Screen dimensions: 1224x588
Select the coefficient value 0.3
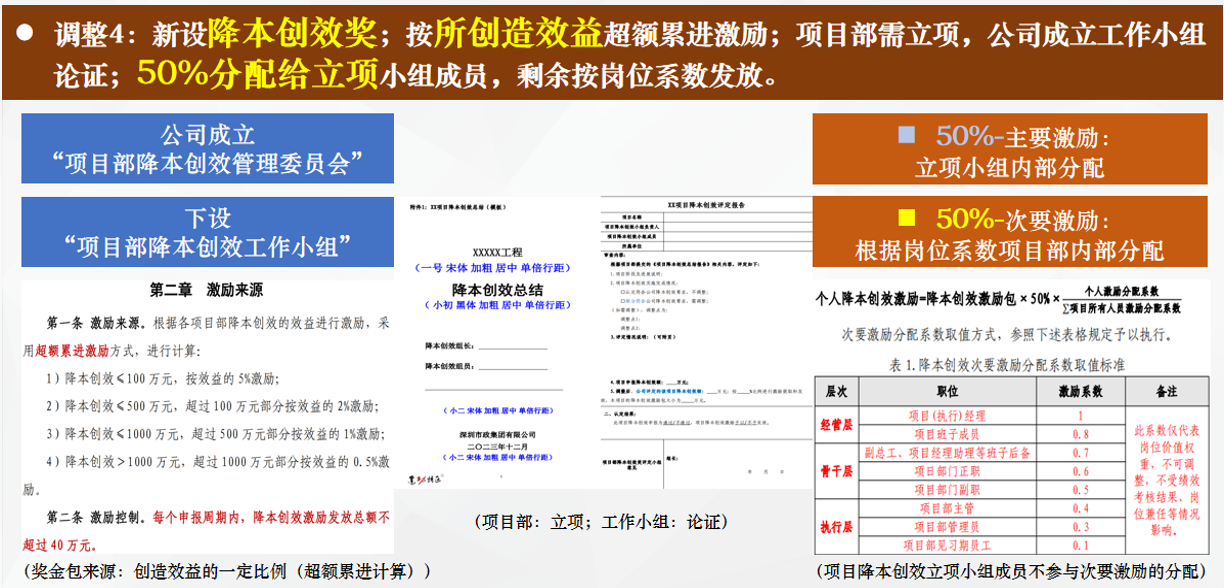tap(1080, 527)
